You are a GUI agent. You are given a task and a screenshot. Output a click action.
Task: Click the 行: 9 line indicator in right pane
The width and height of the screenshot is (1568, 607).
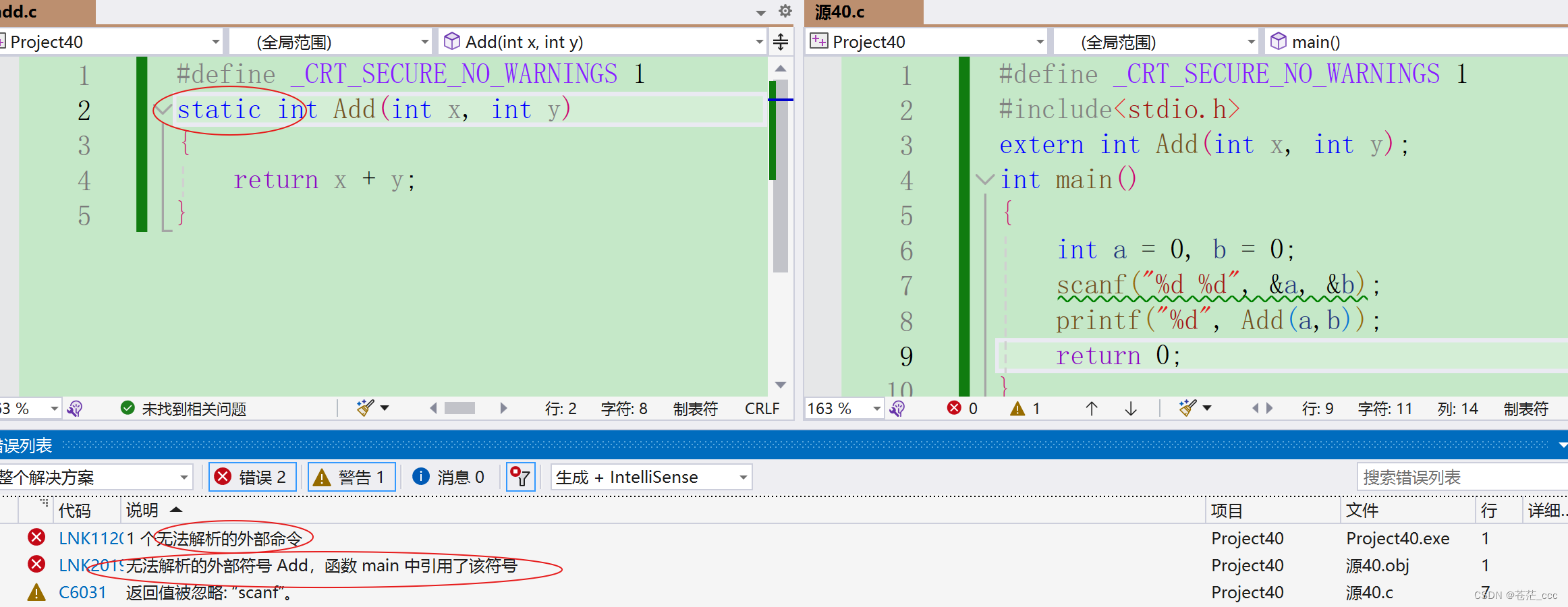pyautogui.click(x=1317, y=409)
